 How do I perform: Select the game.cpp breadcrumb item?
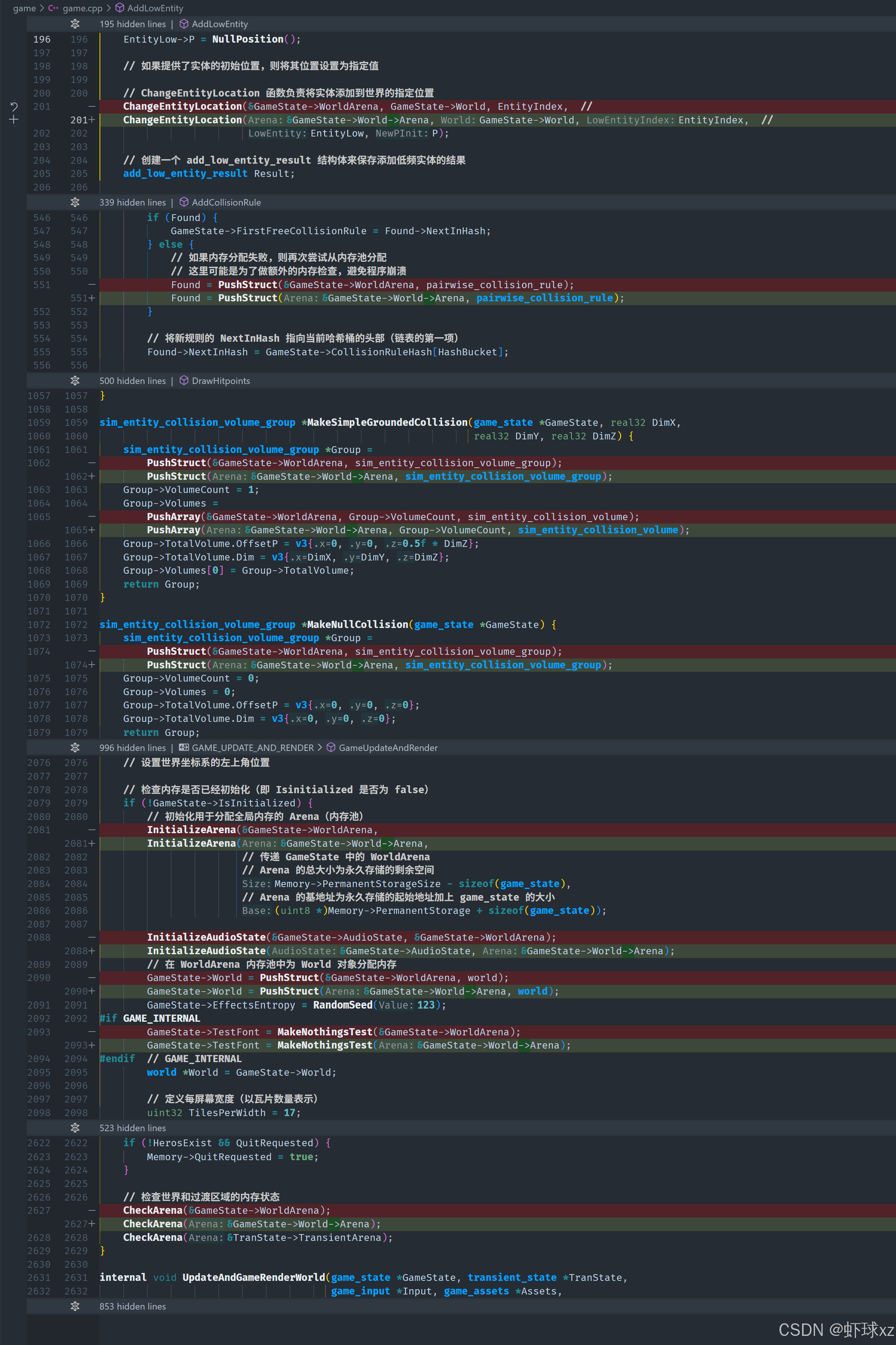82,8
